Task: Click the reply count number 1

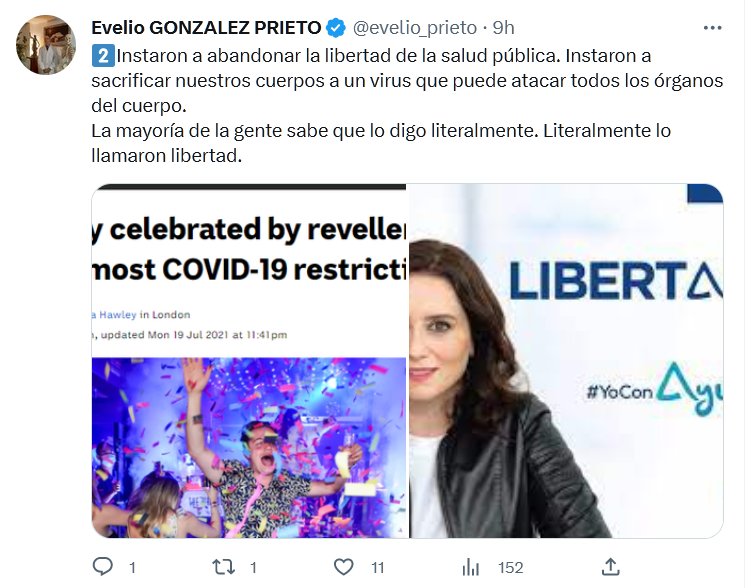Action: 132,568
